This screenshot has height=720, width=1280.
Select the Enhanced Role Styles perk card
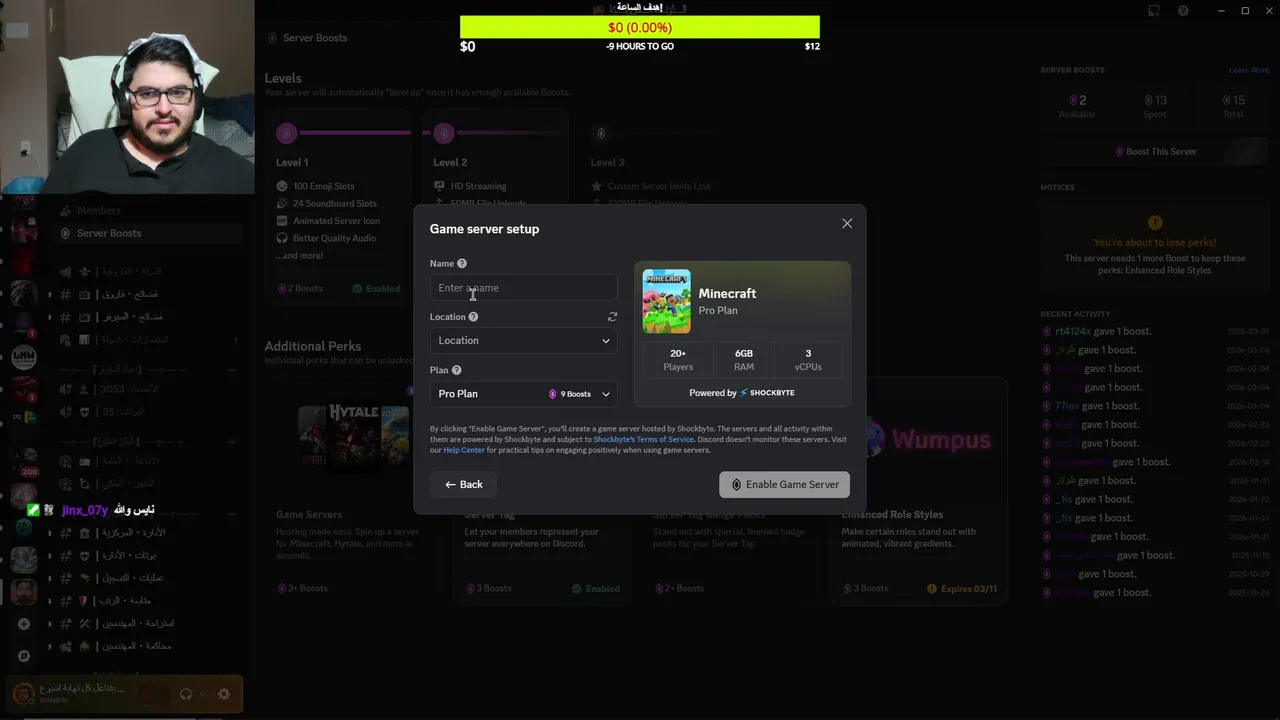tap(919, 493)
